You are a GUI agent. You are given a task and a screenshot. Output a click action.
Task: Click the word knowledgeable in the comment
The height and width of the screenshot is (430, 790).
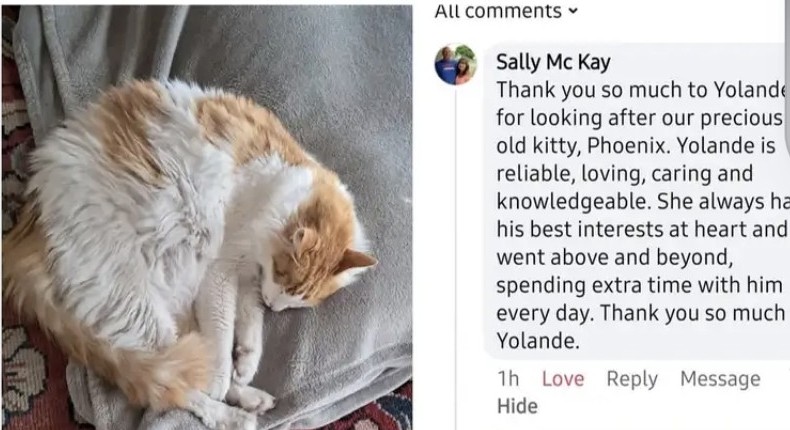571,202
